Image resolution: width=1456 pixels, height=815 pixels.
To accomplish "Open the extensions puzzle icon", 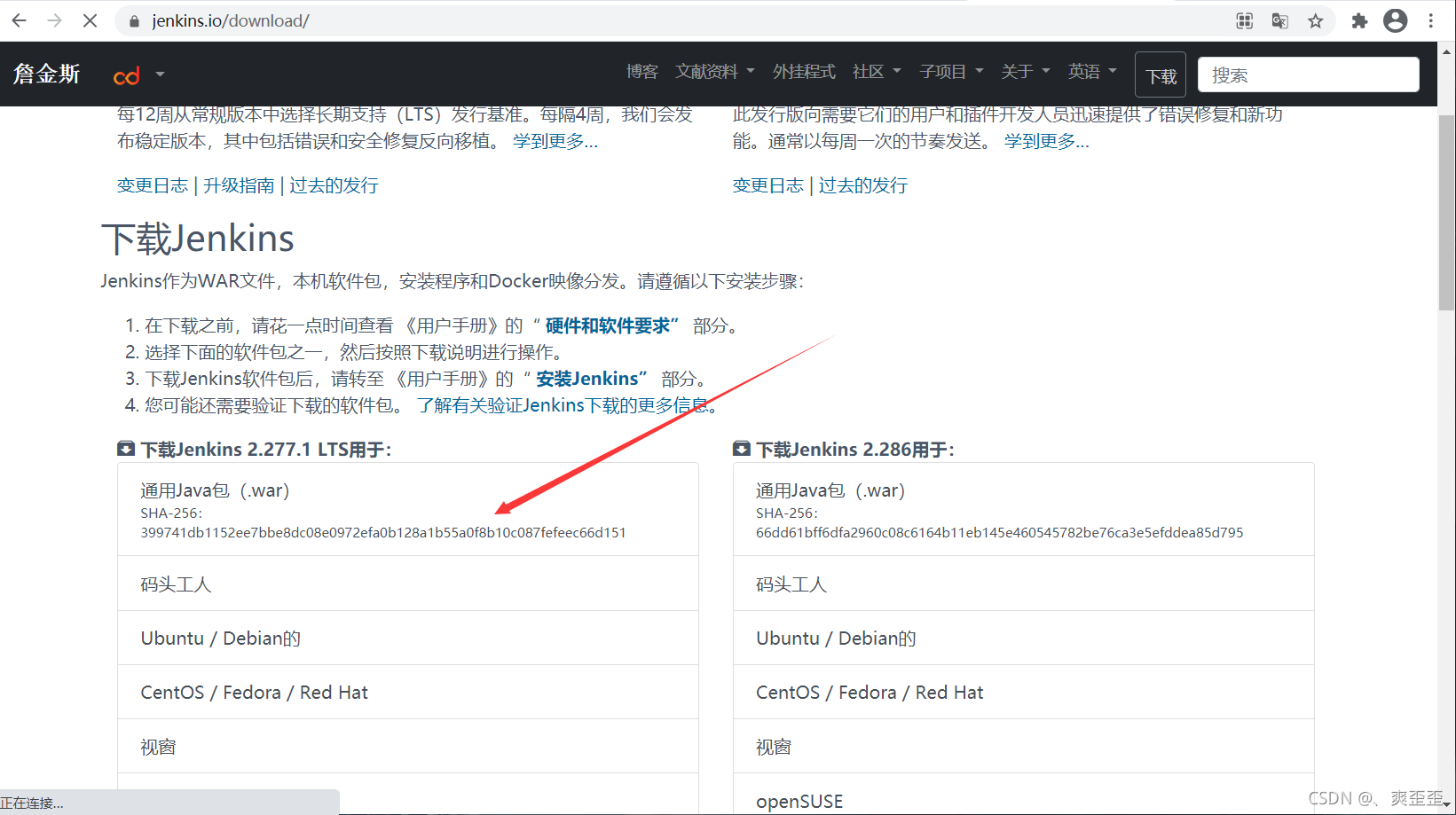I will 1359,20.
